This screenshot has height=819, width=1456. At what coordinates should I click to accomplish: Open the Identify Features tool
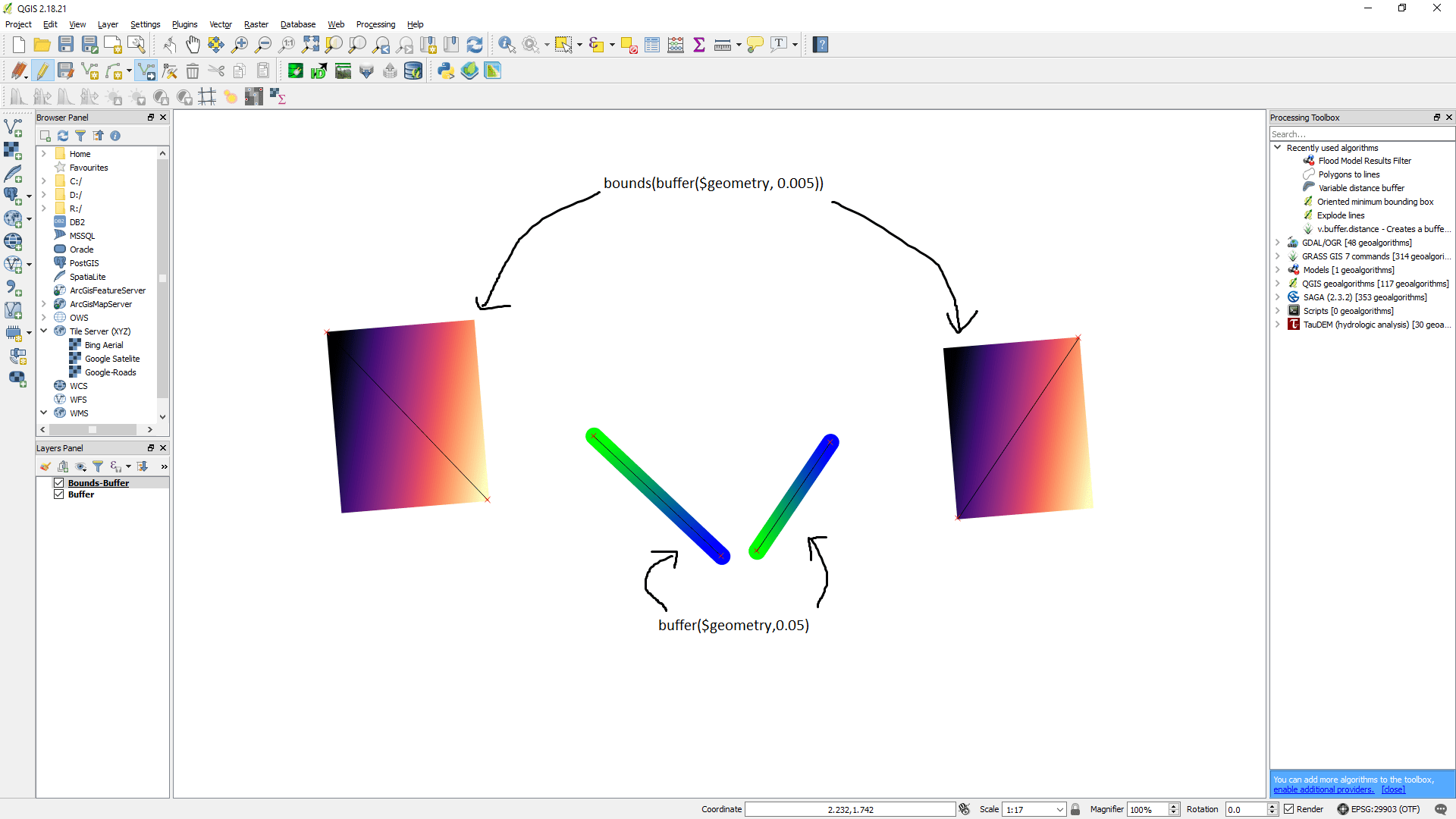(507, 44)
